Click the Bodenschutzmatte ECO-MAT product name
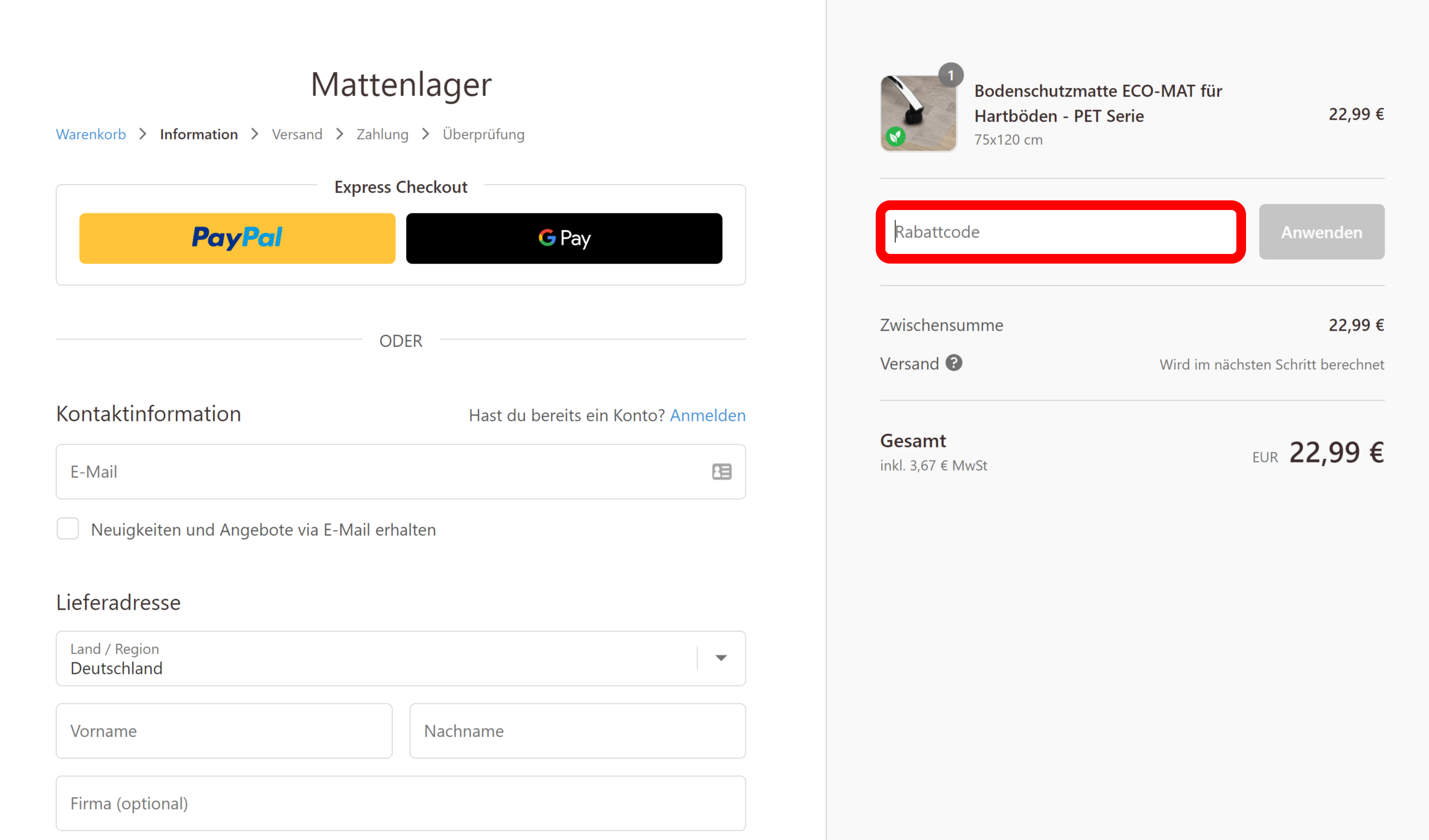The image size is (1429, 840). 1098,103
